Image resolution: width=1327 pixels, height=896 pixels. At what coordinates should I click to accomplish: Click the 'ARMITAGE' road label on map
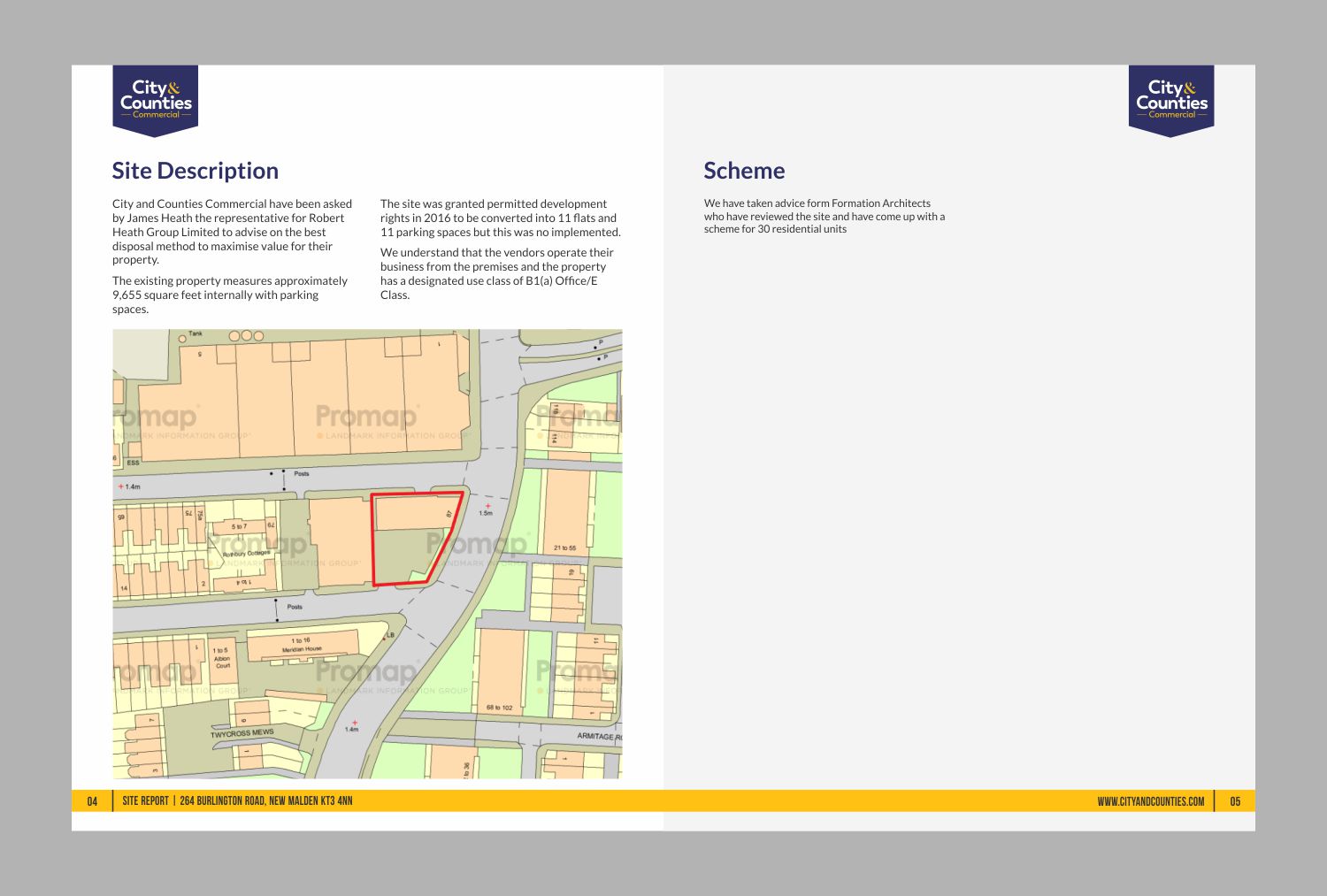tap(599, 736)
